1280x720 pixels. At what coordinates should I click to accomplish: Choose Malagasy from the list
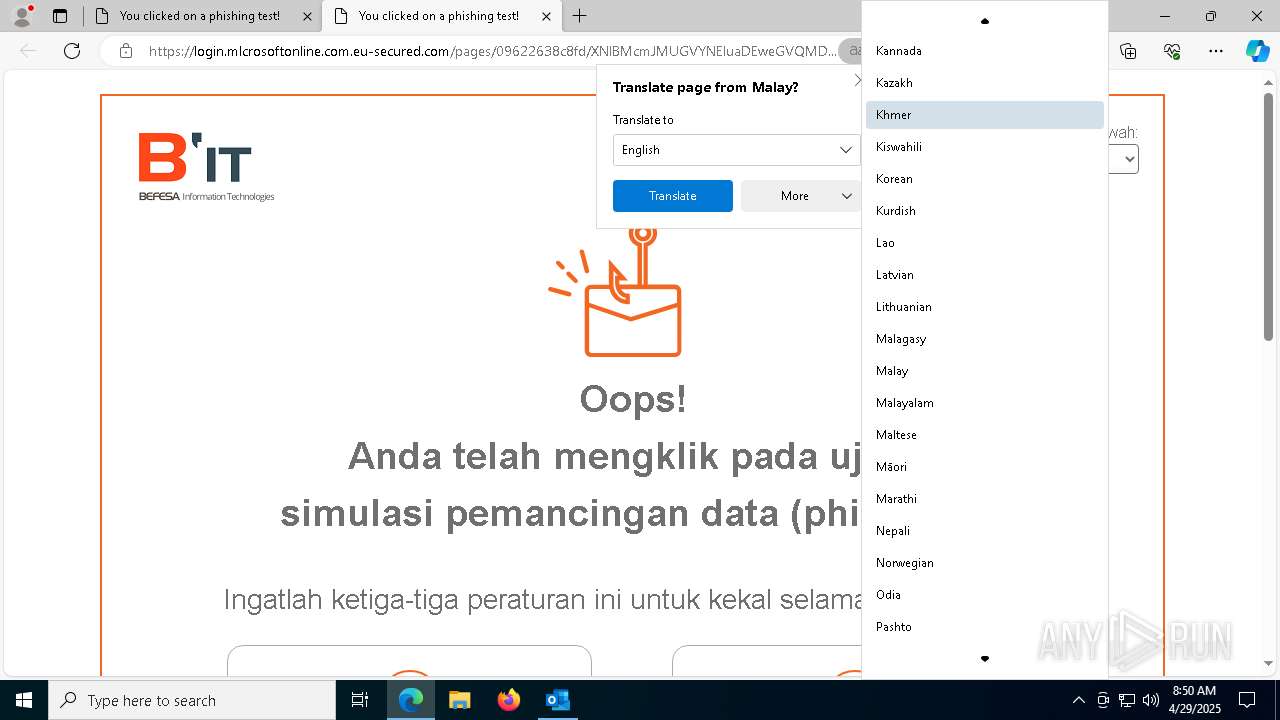[x=985, y=339]
